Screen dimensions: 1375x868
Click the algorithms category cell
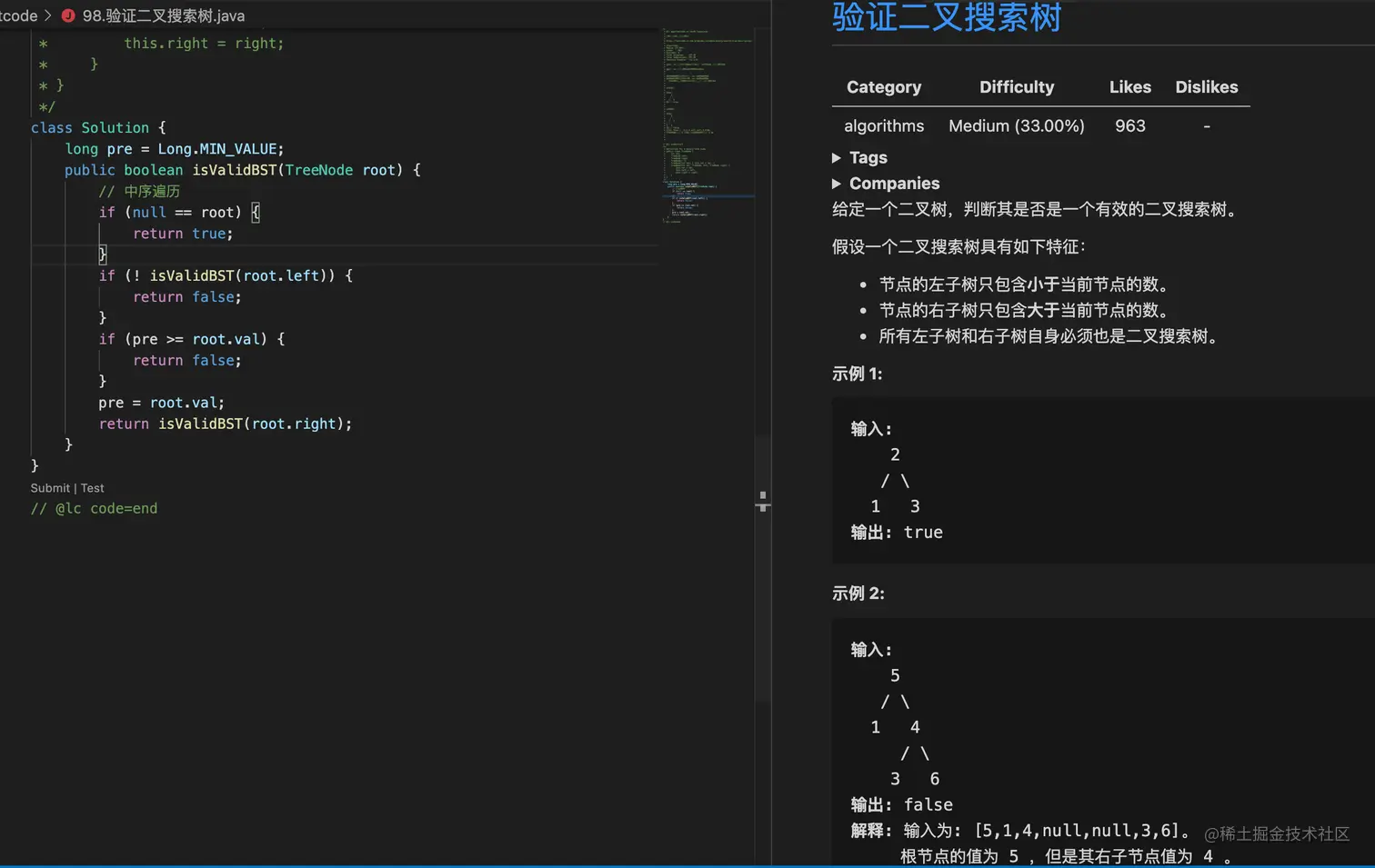click(x=884, y=126)
